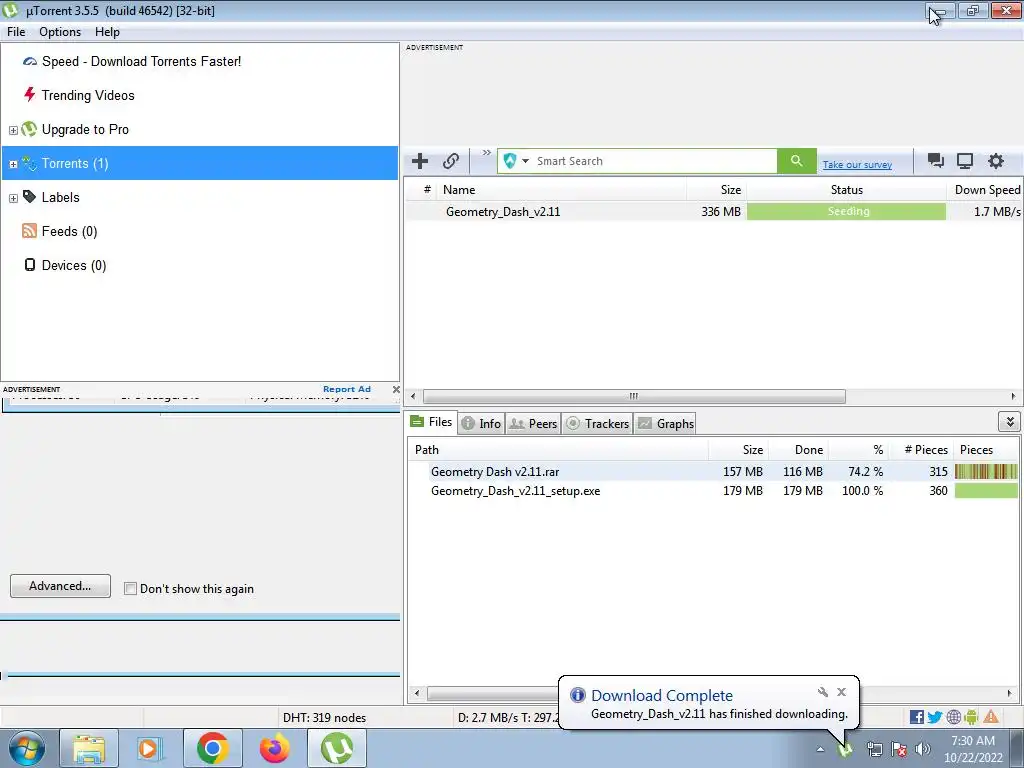
Task: Expand the Torrents (1) tree node
Action: pos(13,164)
